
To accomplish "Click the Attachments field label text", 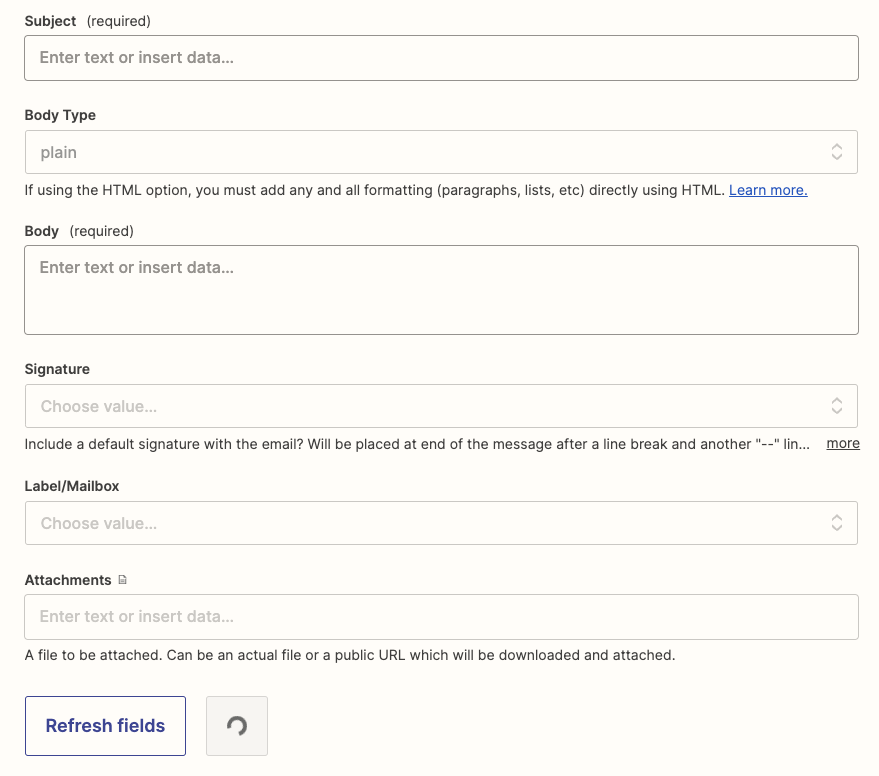I will pyautogui.click(x=68, y=580).
